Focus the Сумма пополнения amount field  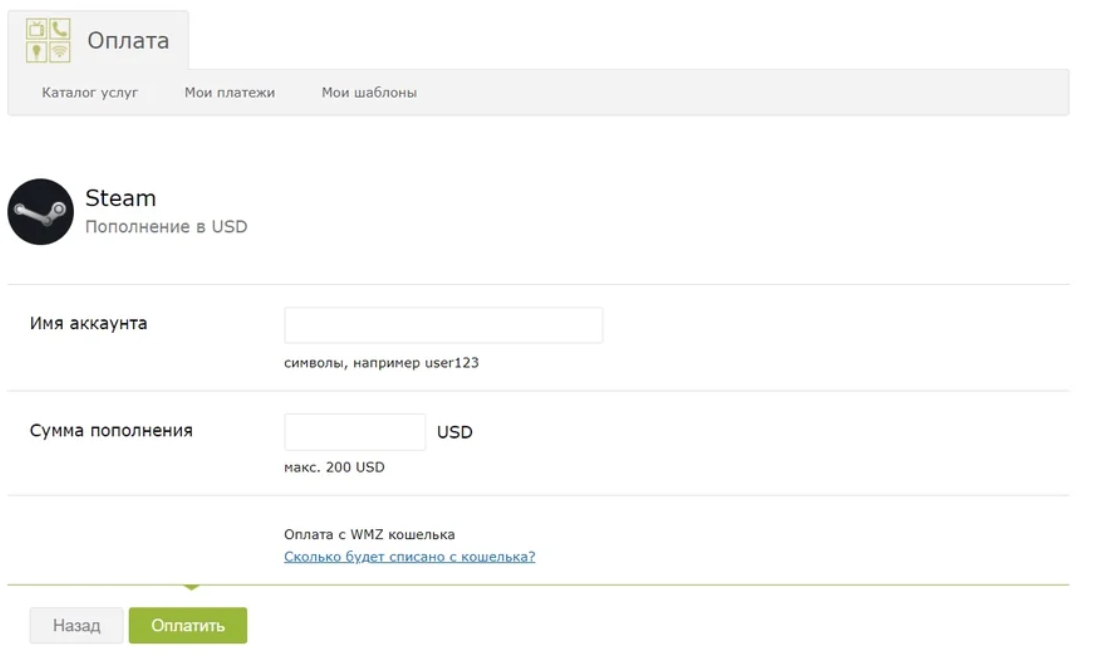[355, 431]
